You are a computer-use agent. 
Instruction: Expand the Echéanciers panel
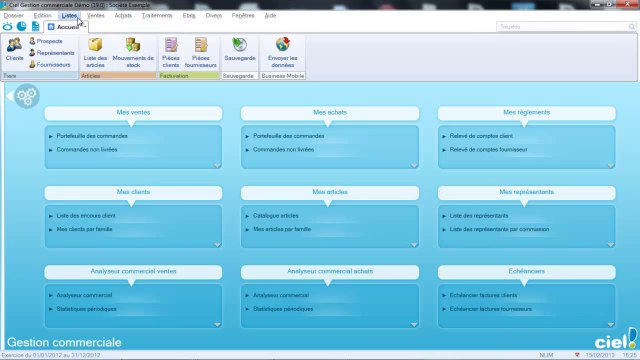[611, 324]
